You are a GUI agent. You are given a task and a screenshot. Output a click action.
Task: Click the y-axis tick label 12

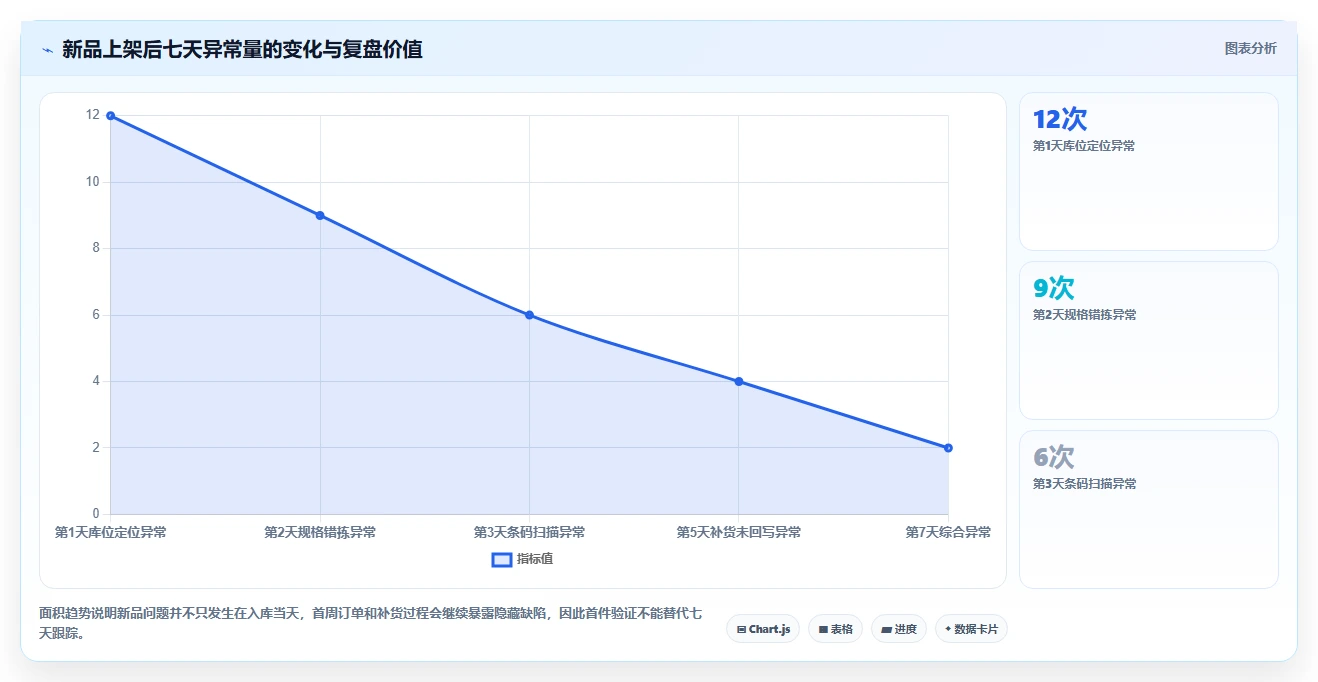click(93, 115)
